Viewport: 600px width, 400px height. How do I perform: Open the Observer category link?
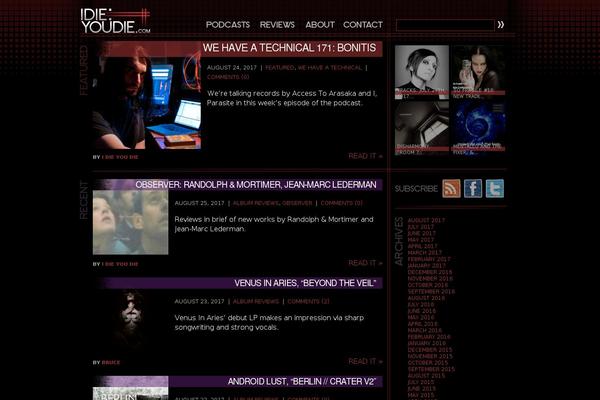coord(297,203)
